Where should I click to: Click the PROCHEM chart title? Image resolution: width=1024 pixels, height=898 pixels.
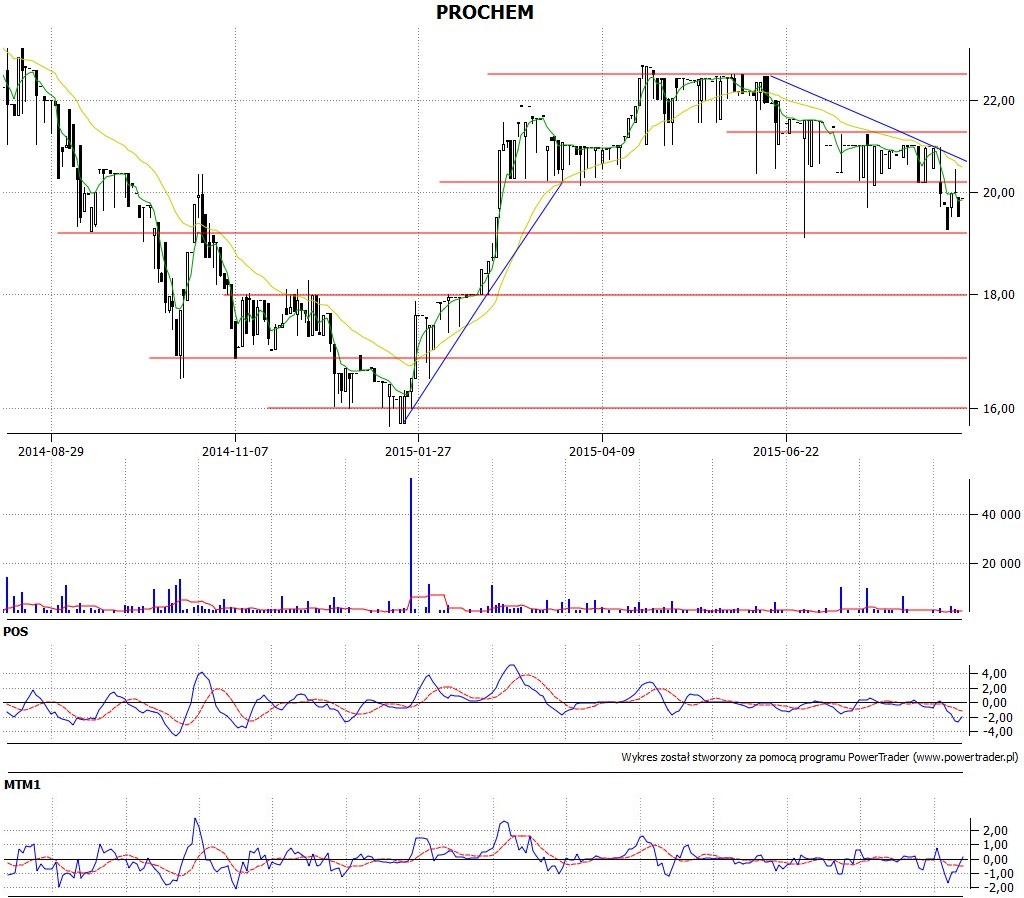point(485,12)
